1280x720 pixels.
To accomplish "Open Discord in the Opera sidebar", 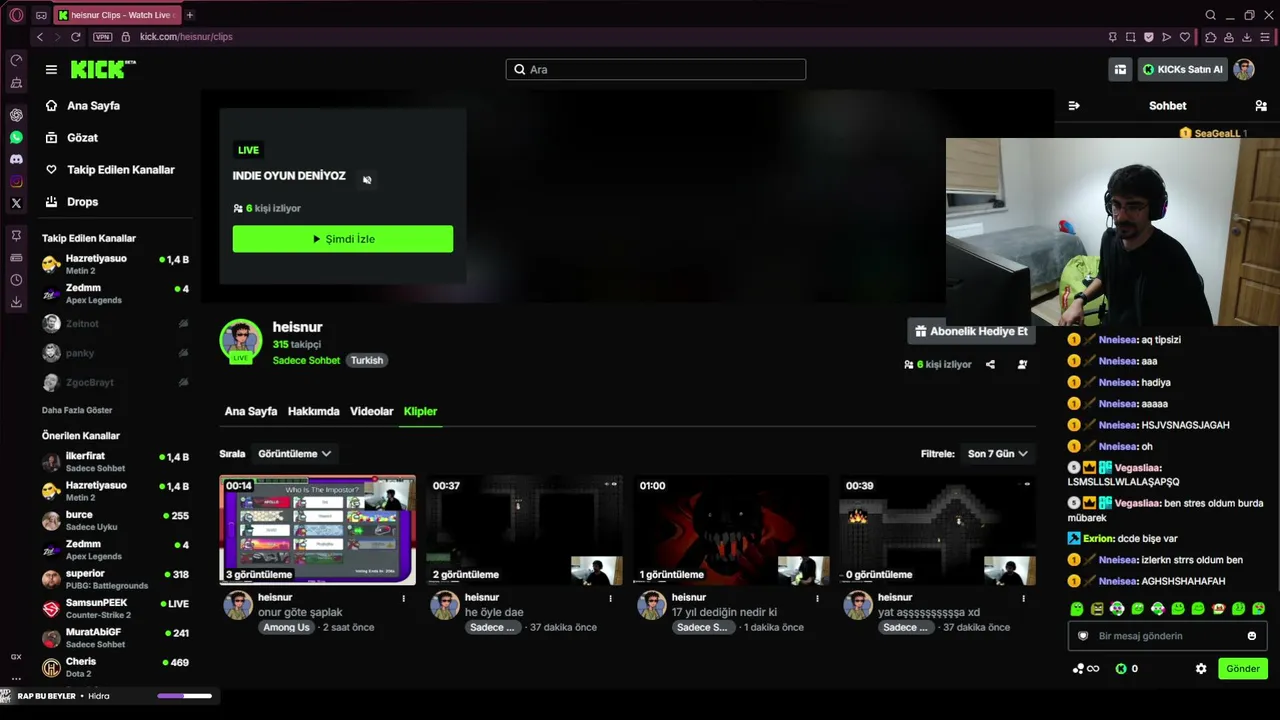I will tap(16, 159).
